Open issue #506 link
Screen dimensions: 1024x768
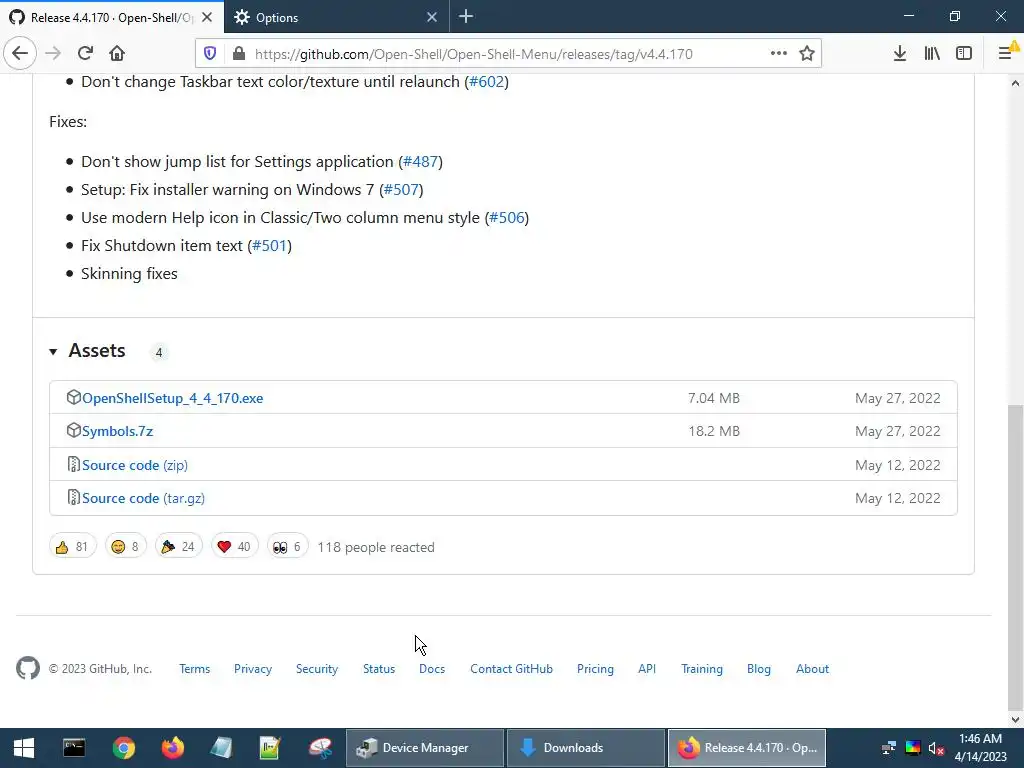click(x=507, y=217)
